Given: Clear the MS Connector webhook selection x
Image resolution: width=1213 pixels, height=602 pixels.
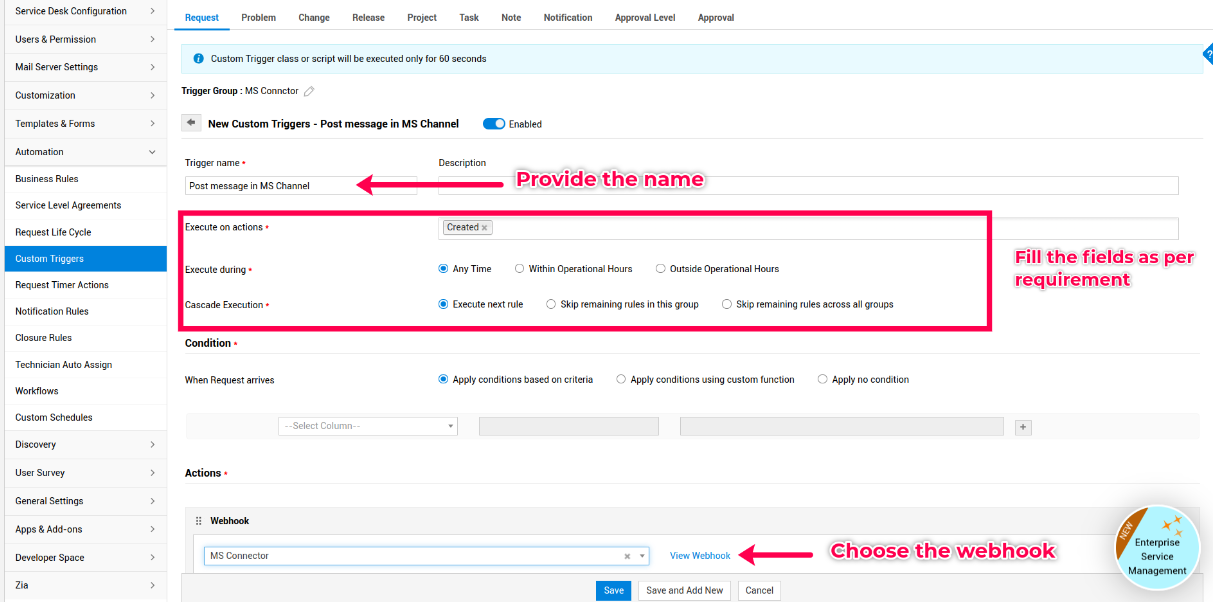Looking at the screenshot, I should (627, 556).
